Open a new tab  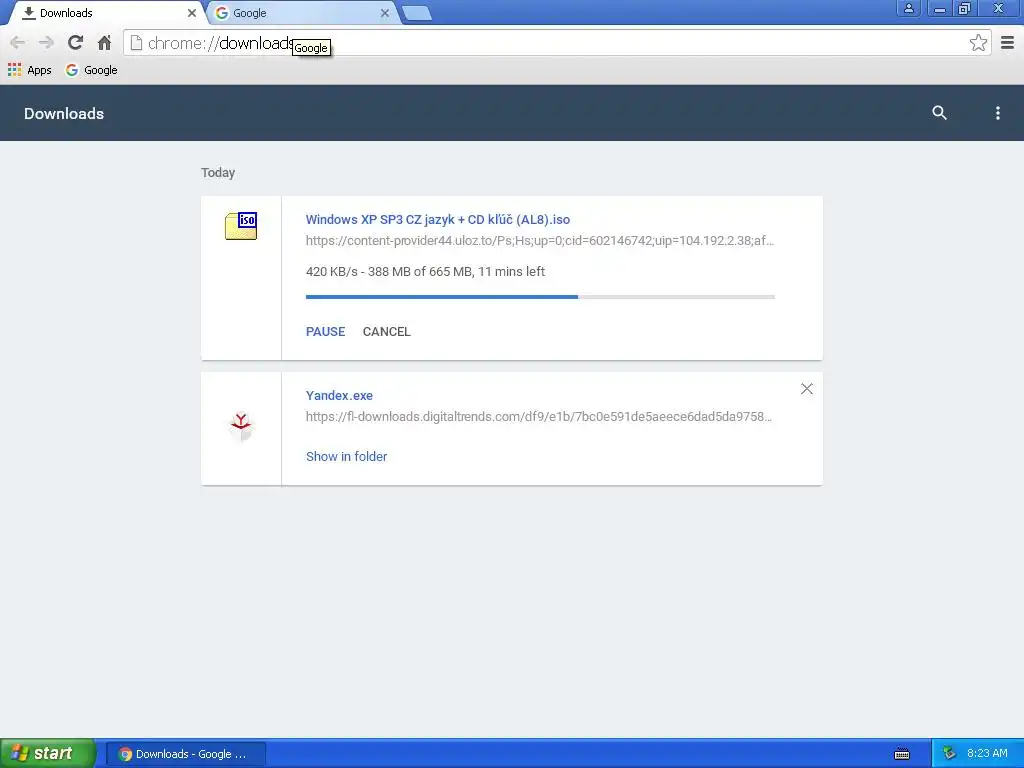[x=417, y=13]
